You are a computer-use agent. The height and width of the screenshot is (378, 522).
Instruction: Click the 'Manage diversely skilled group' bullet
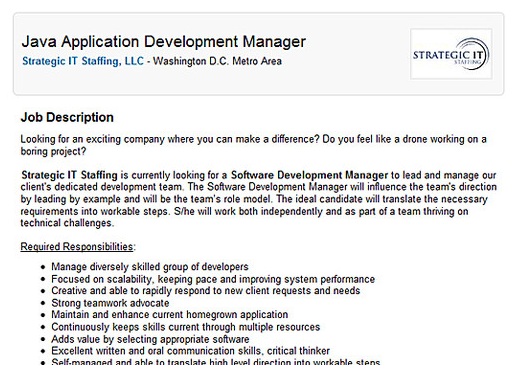tap(150, 267)
